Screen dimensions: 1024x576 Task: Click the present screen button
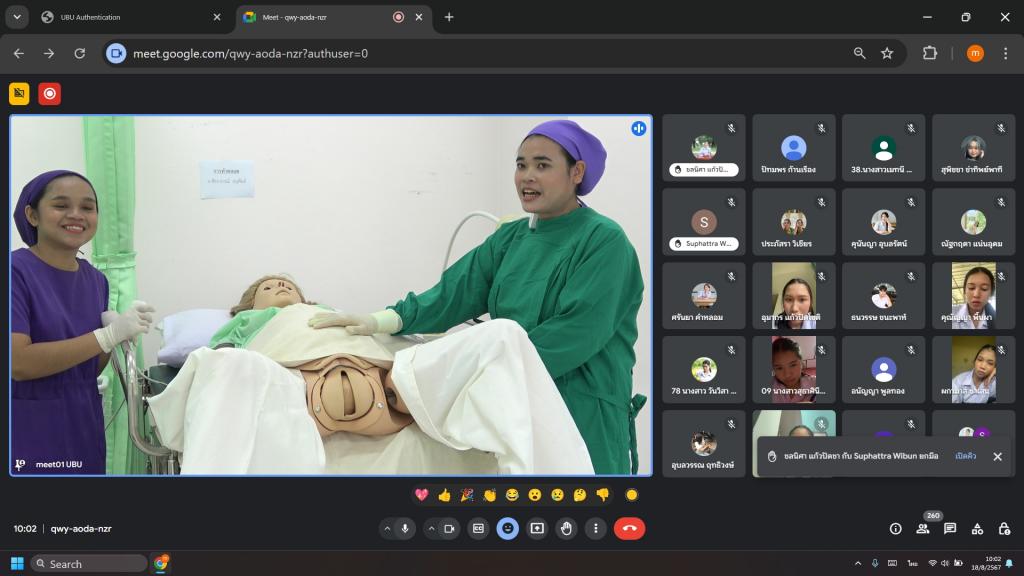537,528
